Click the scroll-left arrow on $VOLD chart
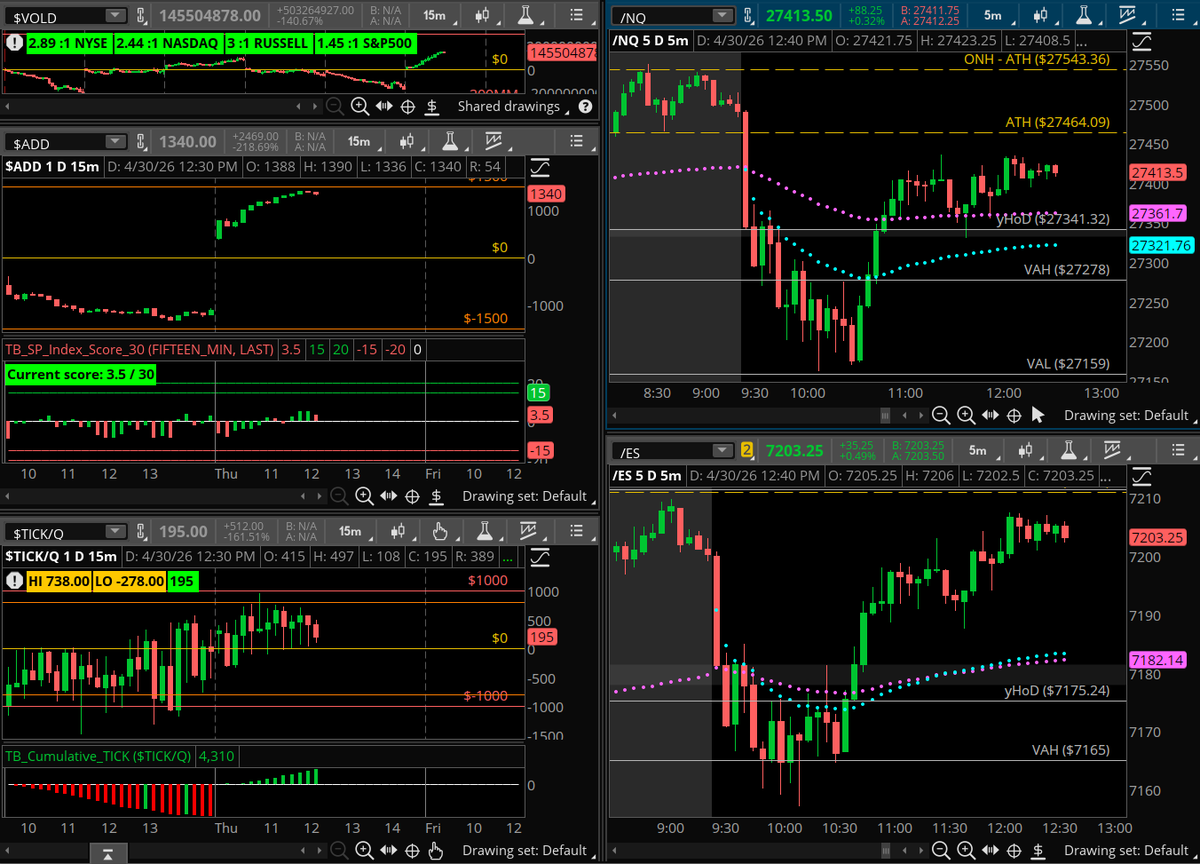Image resolution: width=1200 pixels, height=864 pixels. [9, 106]
